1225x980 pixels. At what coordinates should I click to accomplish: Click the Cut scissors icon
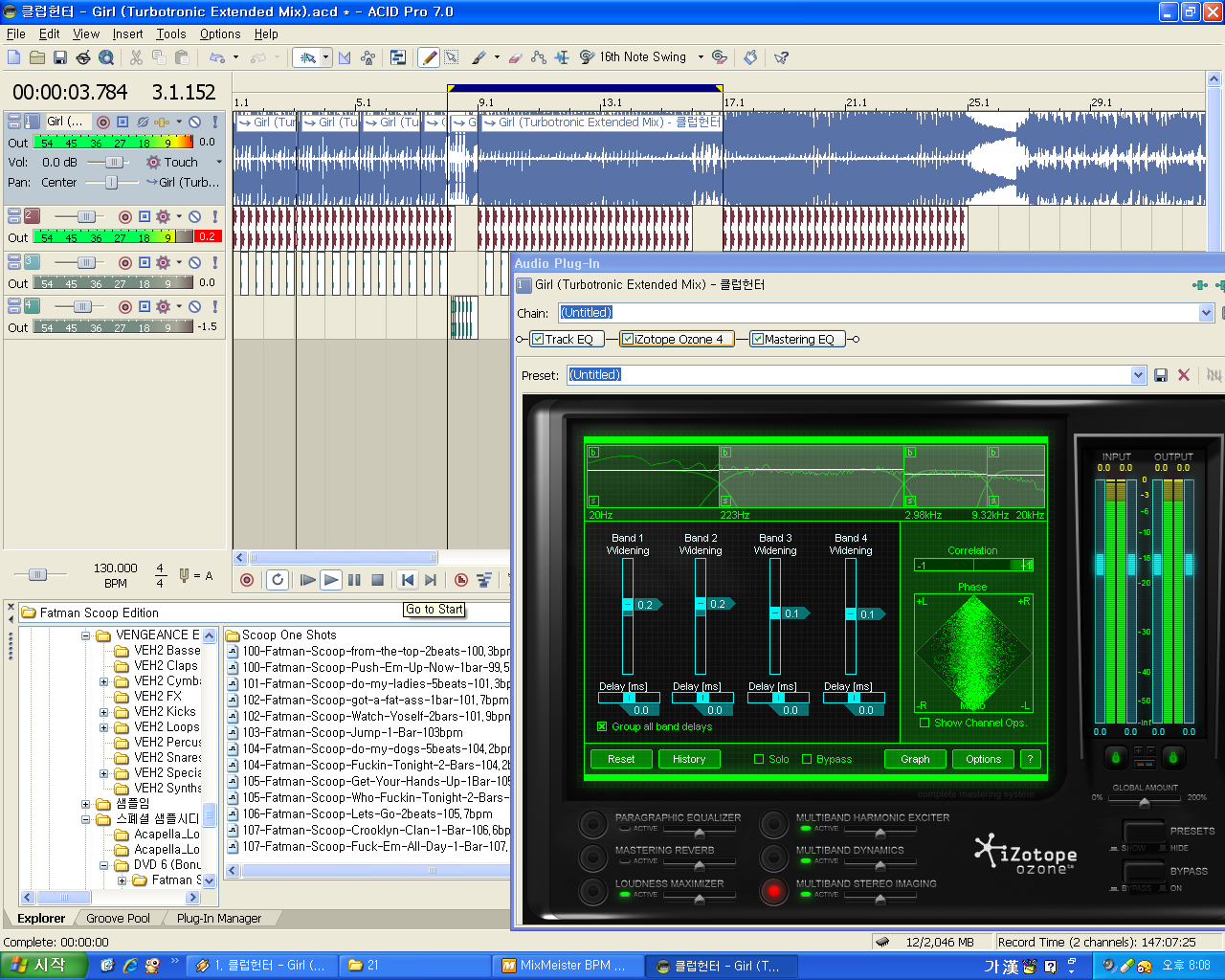click(x=136, y=57)
